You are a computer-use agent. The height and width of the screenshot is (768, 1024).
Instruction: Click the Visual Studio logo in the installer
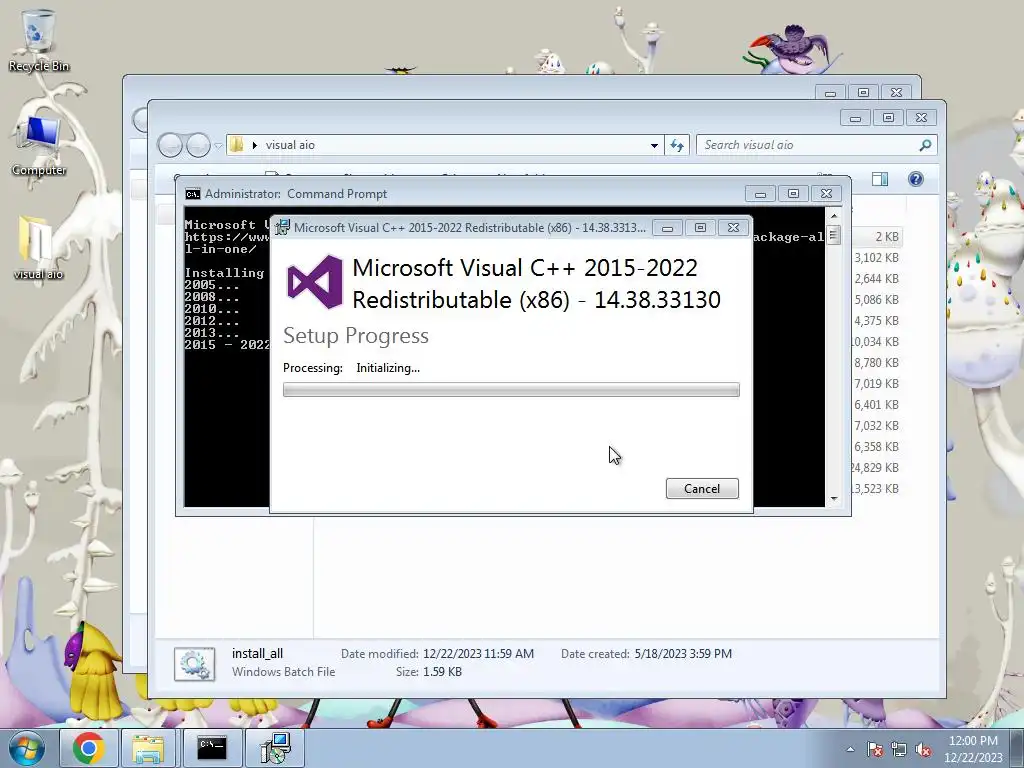pyautogui.click(x=315, y=282)
